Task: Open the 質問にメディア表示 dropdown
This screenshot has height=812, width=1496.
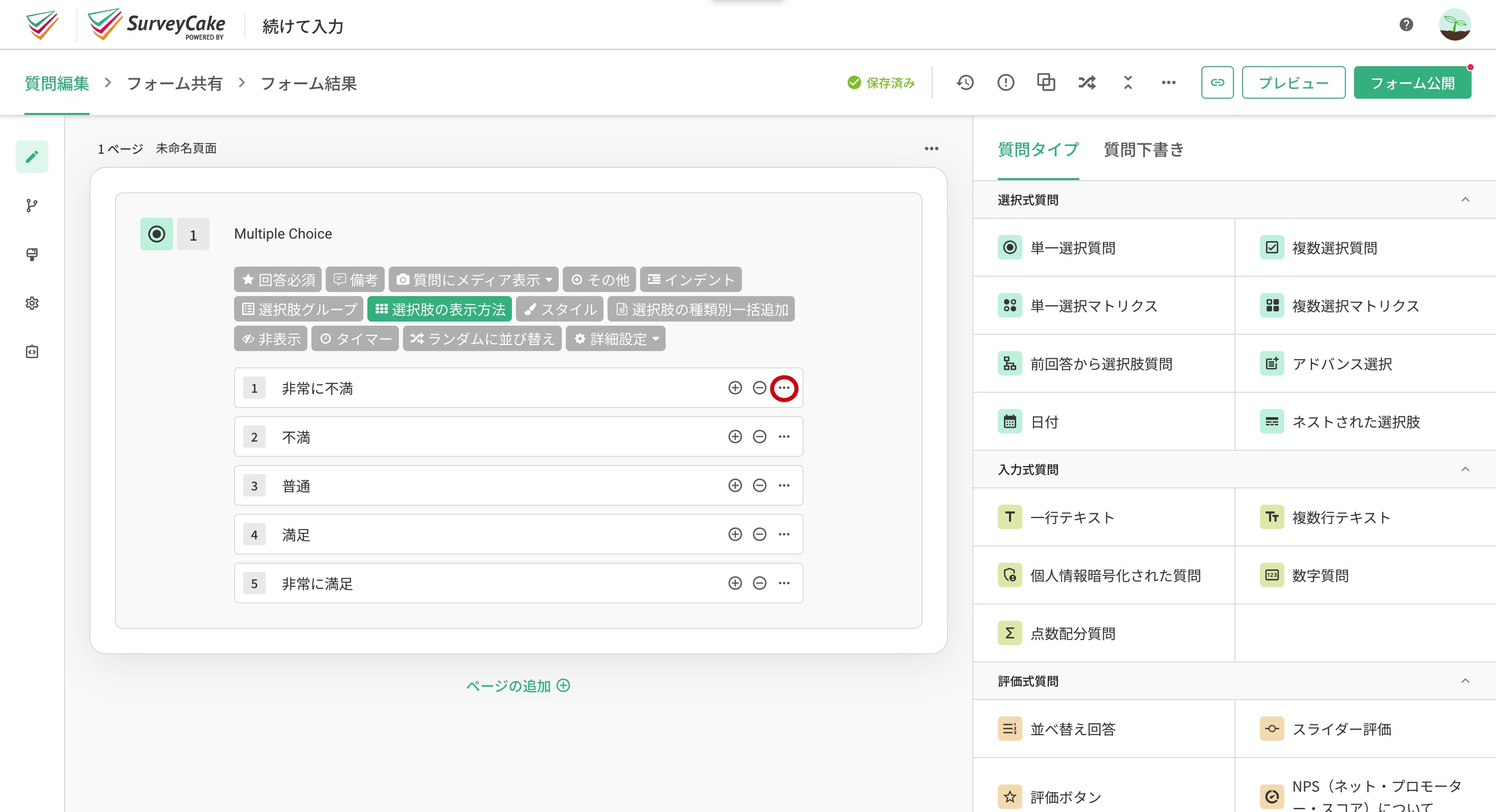Action: [x=474, y=279]
